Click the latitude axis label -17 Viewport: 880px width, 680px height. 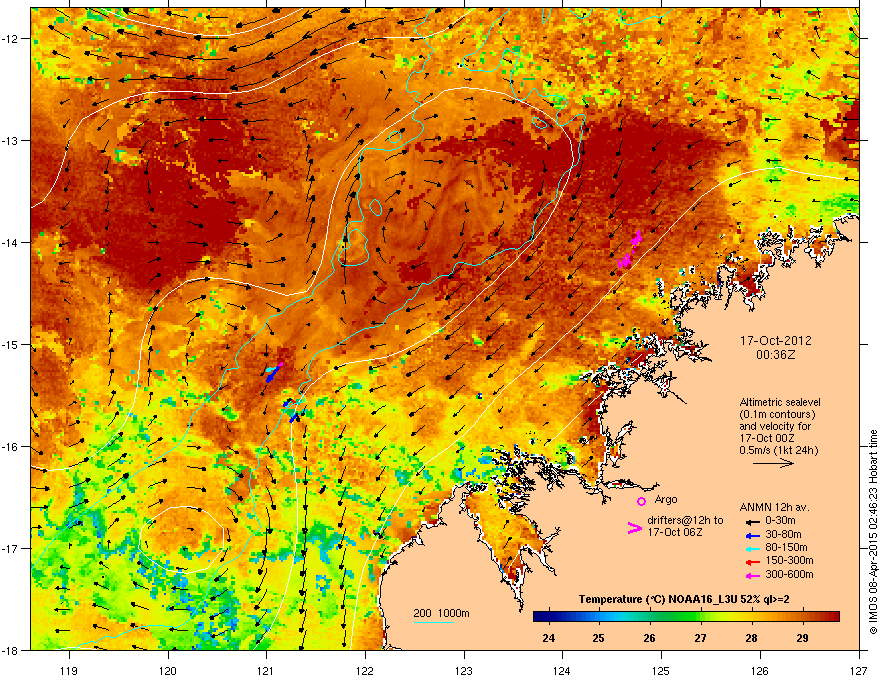11,548
